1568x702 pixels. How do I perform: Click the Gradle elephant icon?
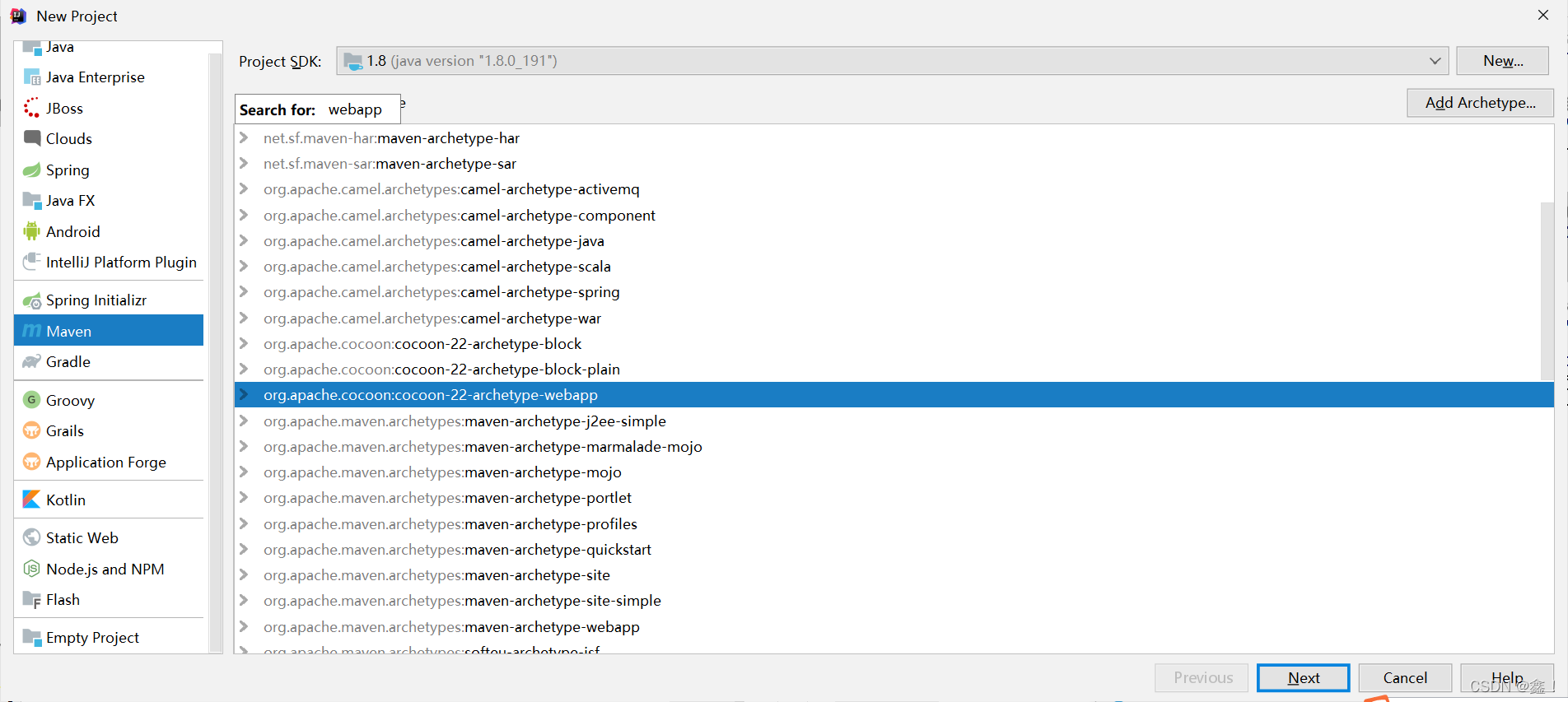click(x=32, y=361)
